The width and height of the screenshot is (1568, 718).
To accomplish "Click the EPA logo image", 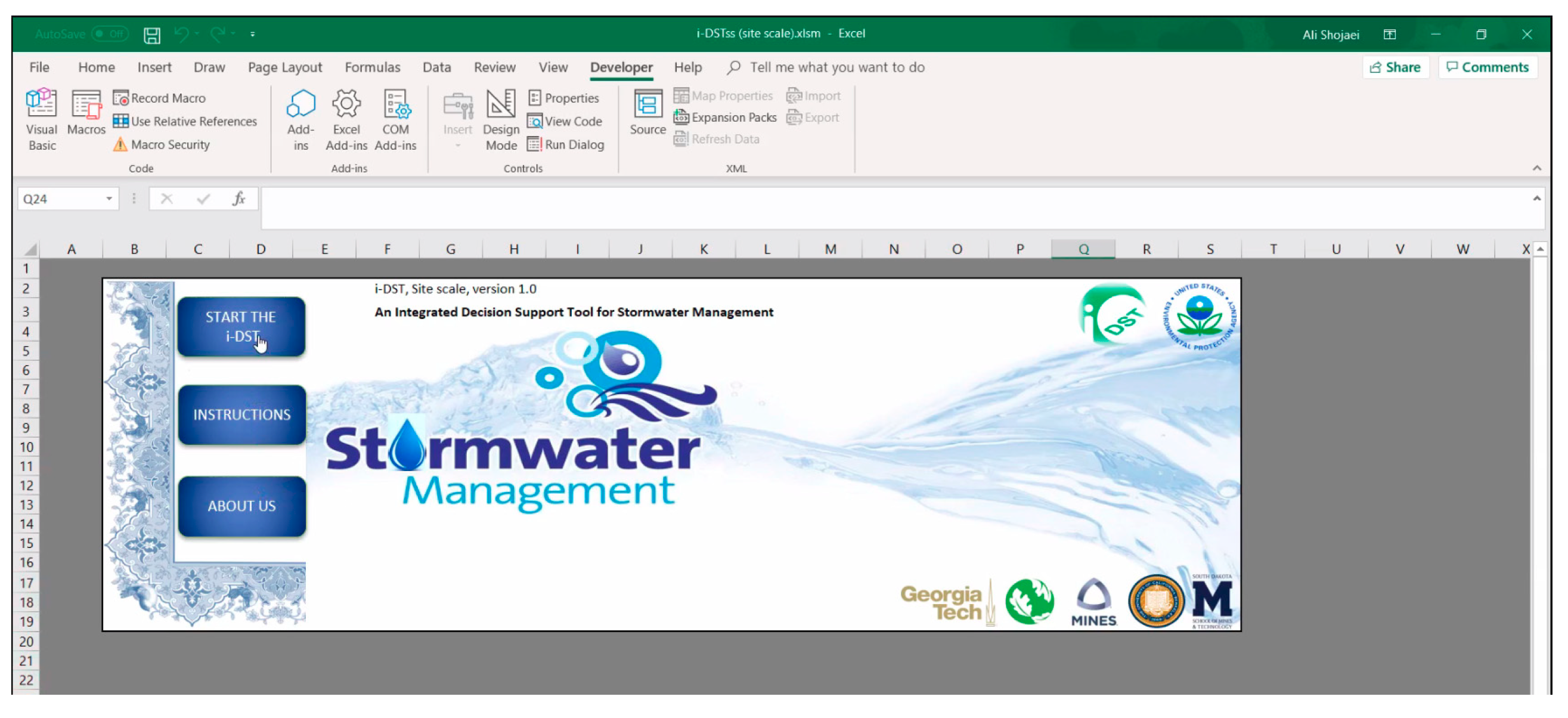I will (x=1199, y=317).
